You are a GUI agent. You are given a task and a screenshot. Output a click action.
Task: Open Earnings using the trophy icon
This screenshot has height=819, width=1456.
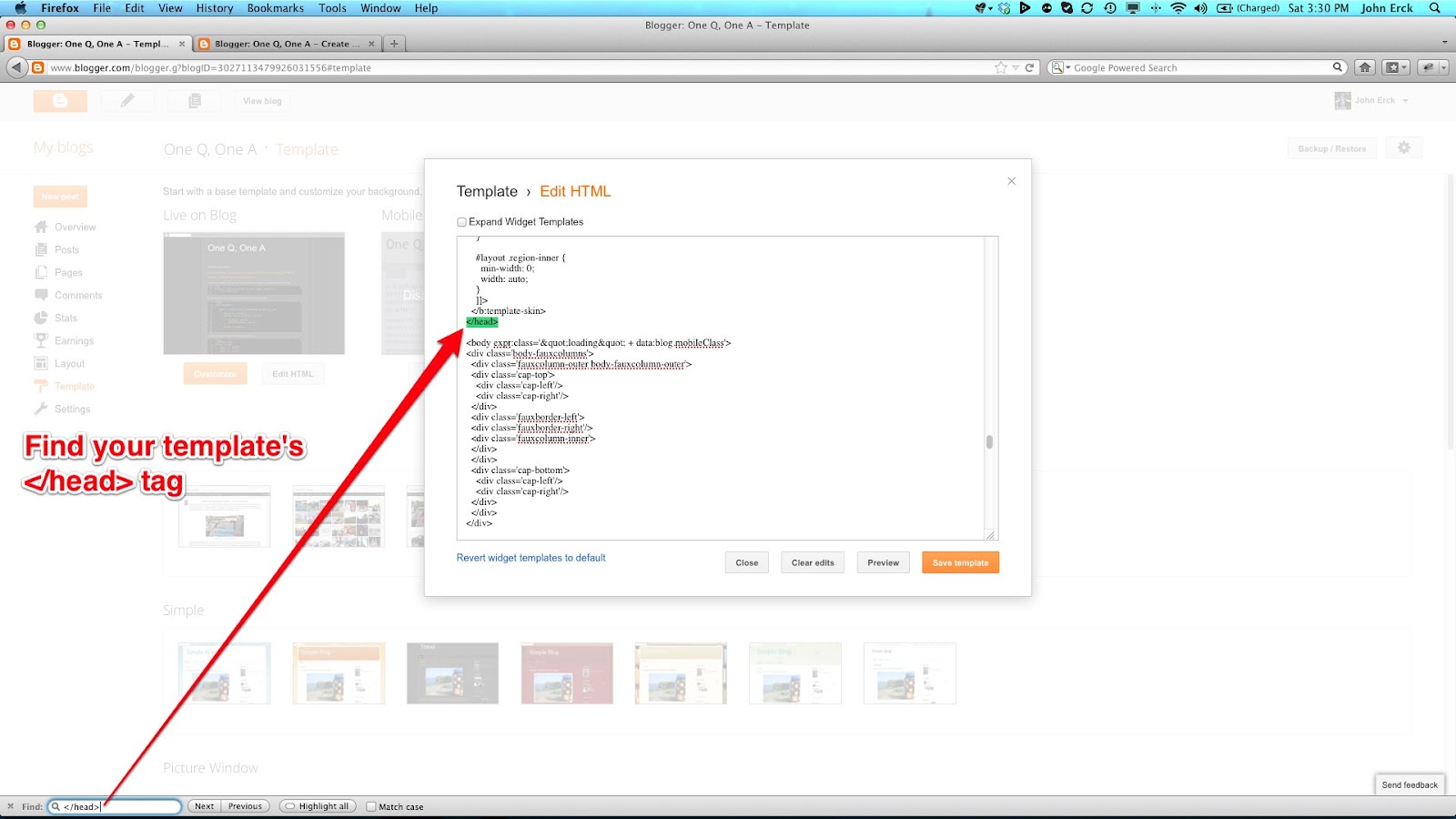coord(42,340)
